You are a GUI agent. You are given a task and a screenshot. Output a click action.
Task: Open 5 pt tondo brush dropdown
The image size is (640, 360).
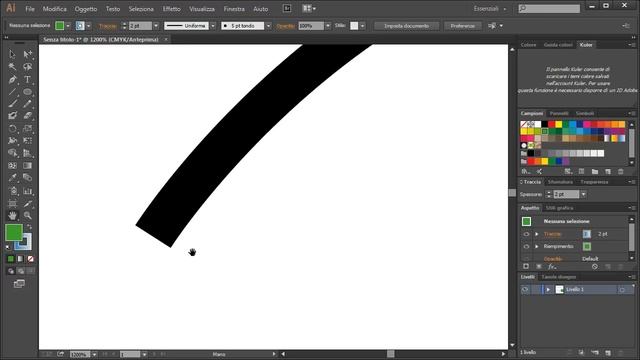pos(268,26)
